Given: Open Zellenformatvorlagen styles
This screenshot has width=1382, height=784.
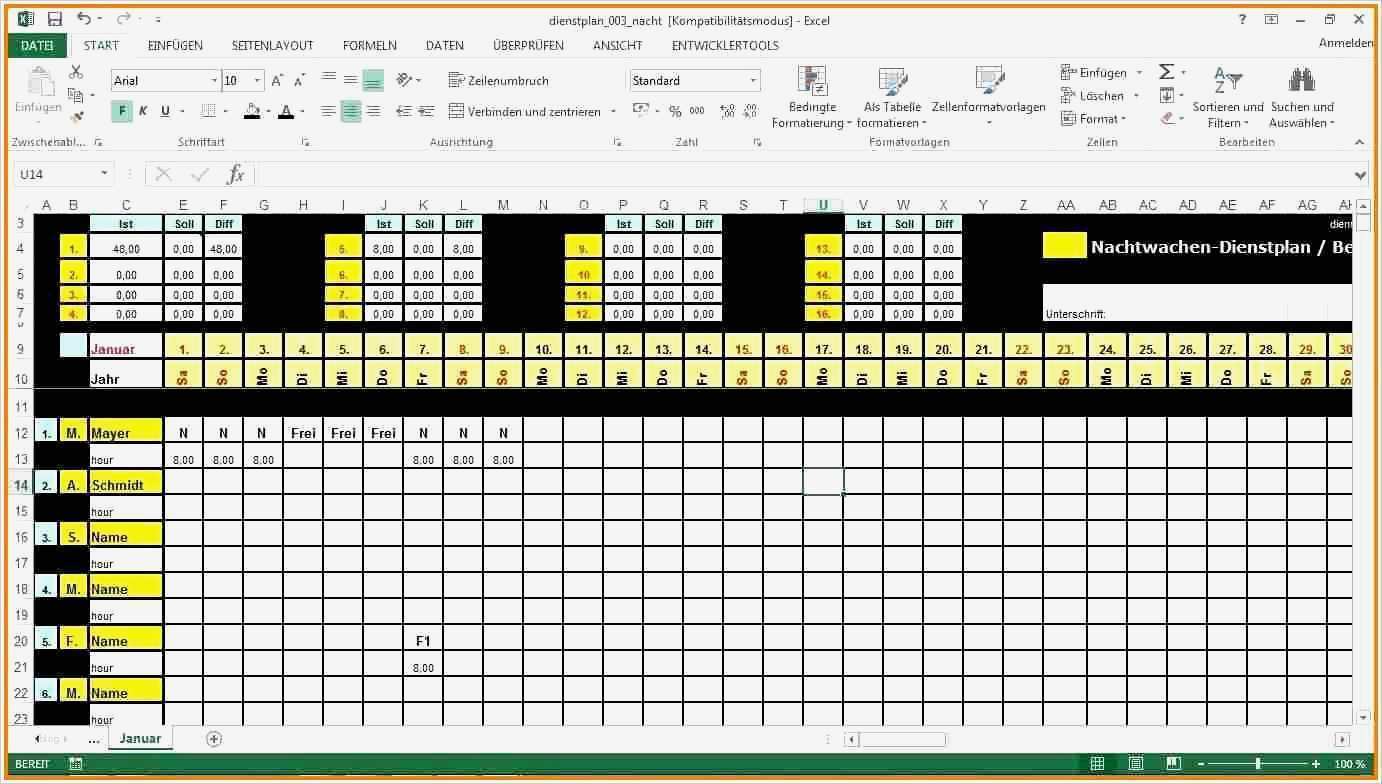Looking at the screenshot, I should click(x=988, y=97).
